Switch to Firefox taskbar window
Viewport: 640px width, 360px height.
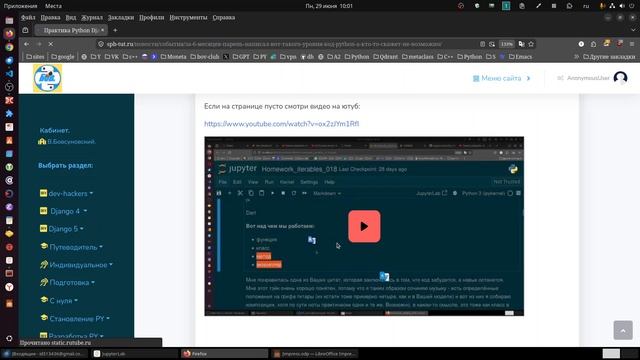(x=224, y=354)
